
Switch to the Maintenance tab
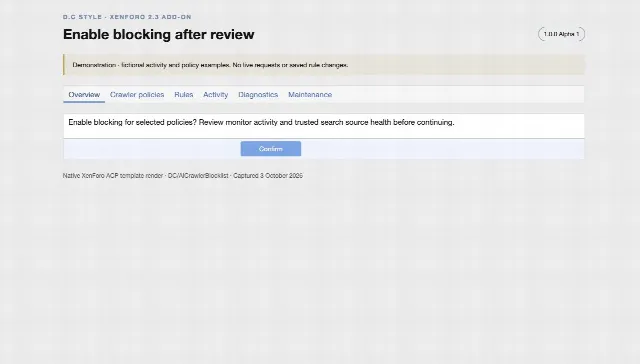pos(310,95)
